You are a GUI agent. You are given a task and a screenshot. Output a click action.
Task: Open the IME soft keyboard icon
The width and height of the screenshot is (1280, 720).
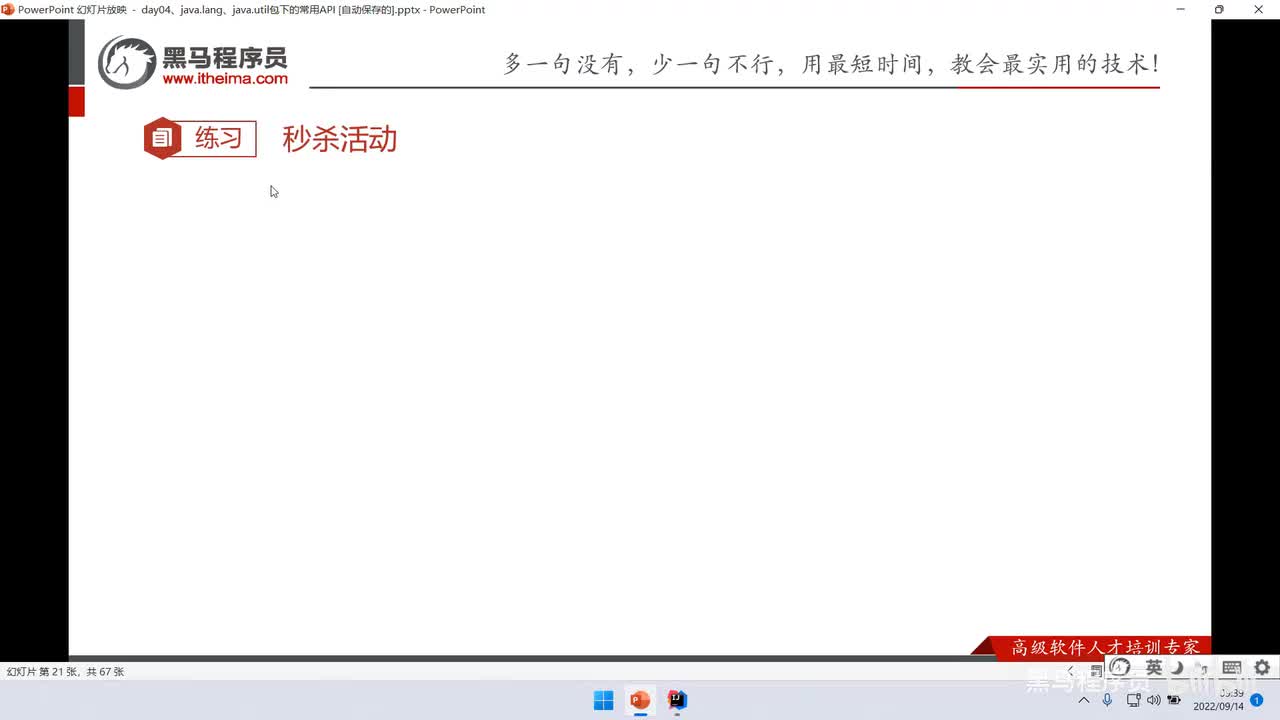(1232, 667)
